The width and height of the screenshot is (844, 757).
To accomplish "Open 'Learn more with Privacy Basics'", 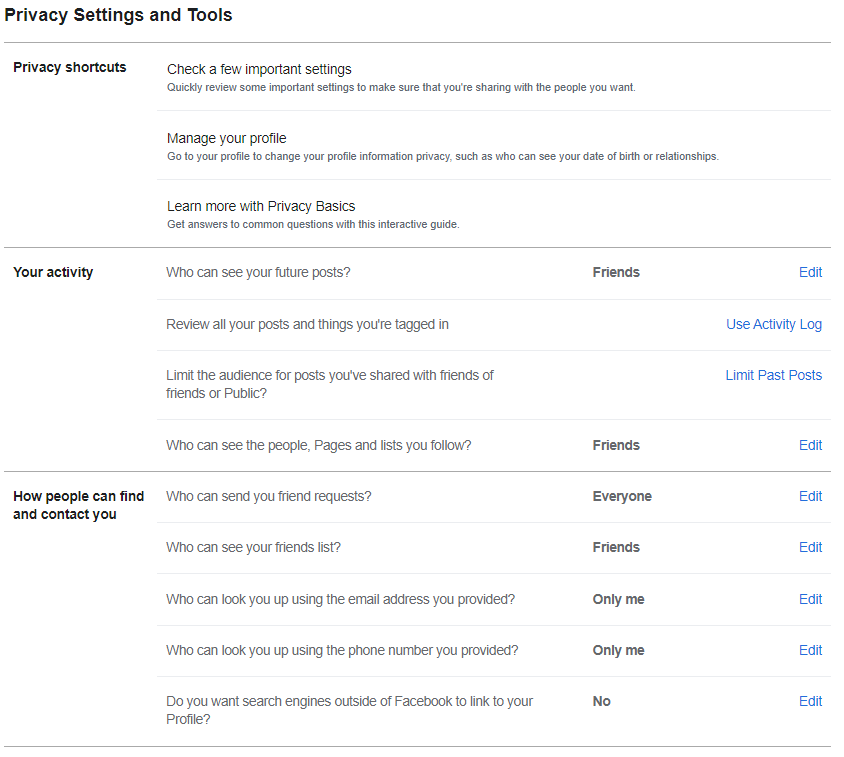I will click(x=261, y=206).
